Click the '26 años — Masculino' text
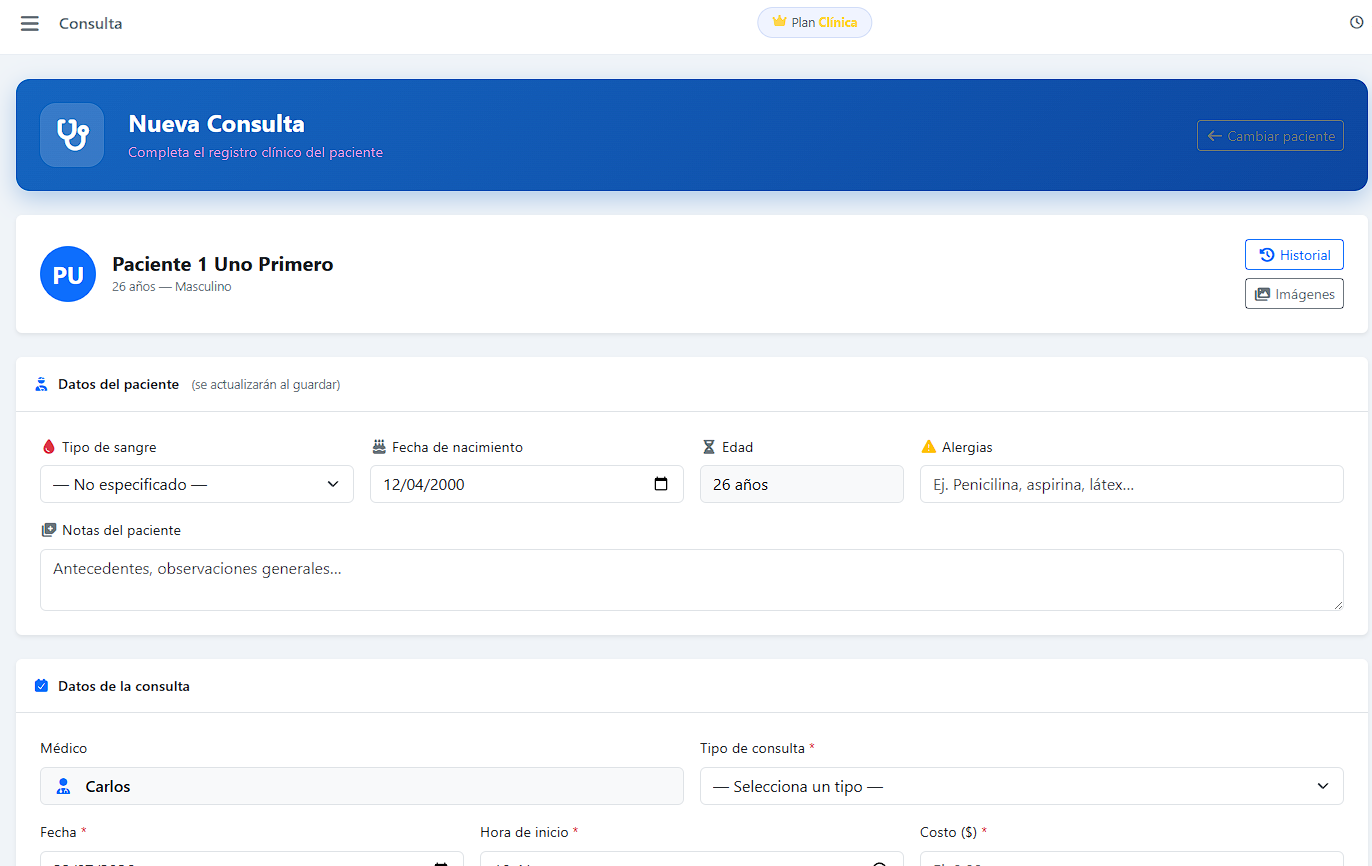 click(x=172, y=287)
